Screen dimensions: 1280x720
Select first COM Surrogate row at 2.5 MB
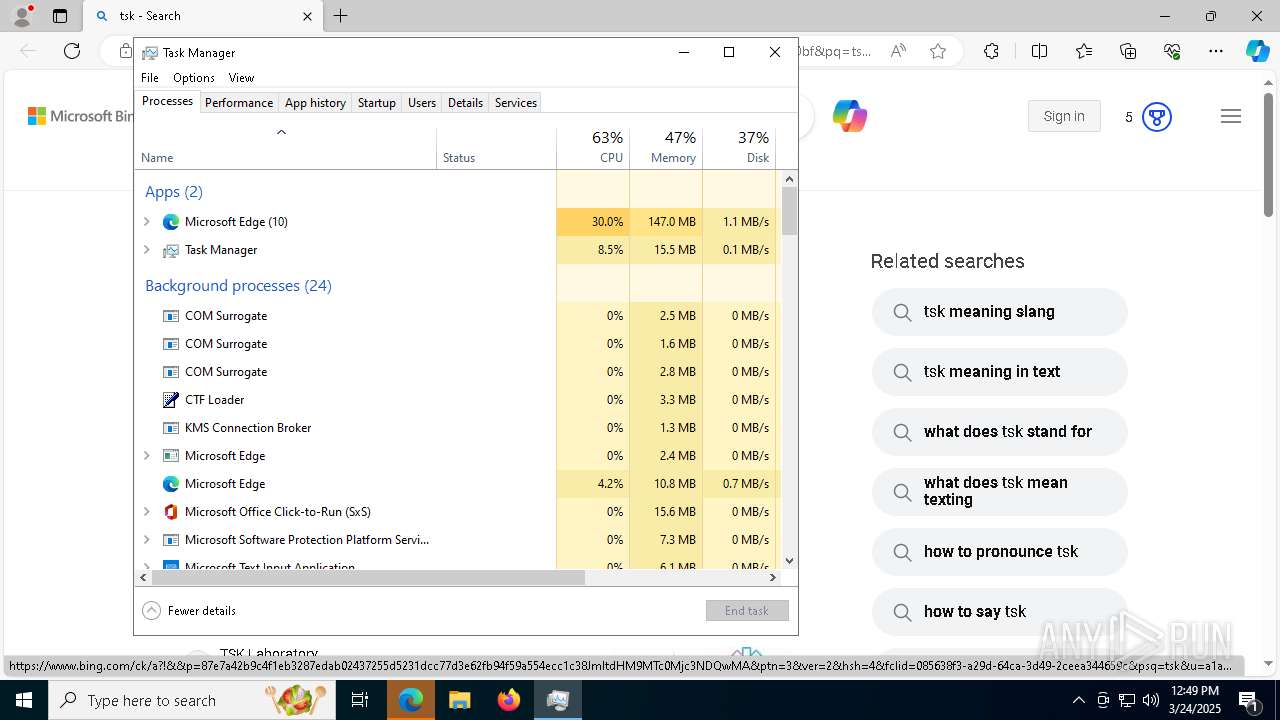(456, 316)
